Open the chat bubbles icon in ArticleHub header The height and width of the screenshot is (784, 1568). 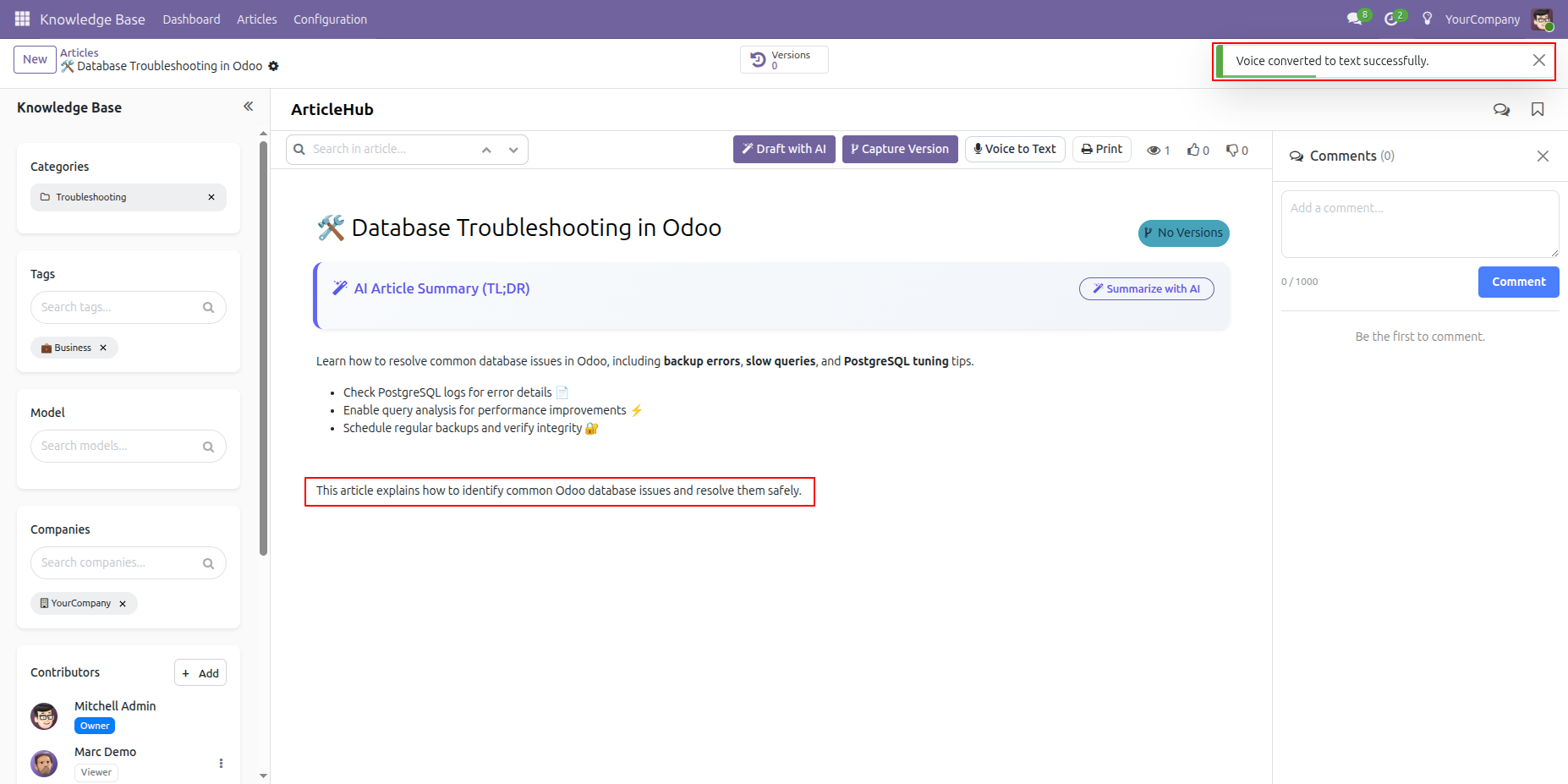tap(1501, 109)
